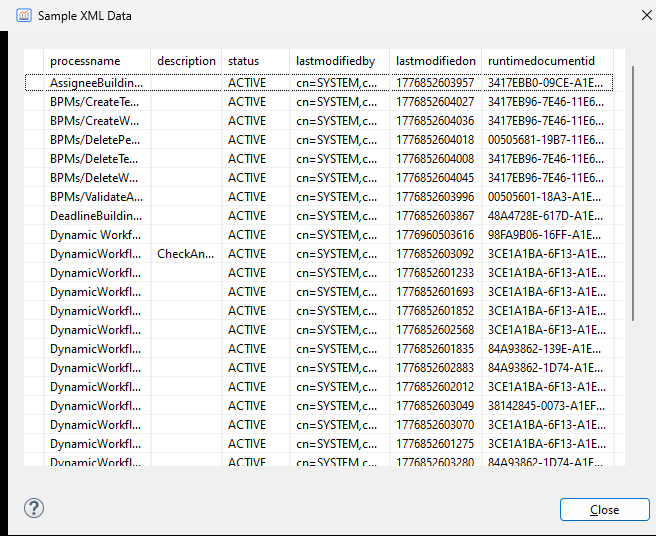Select the runtimedocumentid column header
This screenshot has width=656, height=536.
[x=548, y=61]
